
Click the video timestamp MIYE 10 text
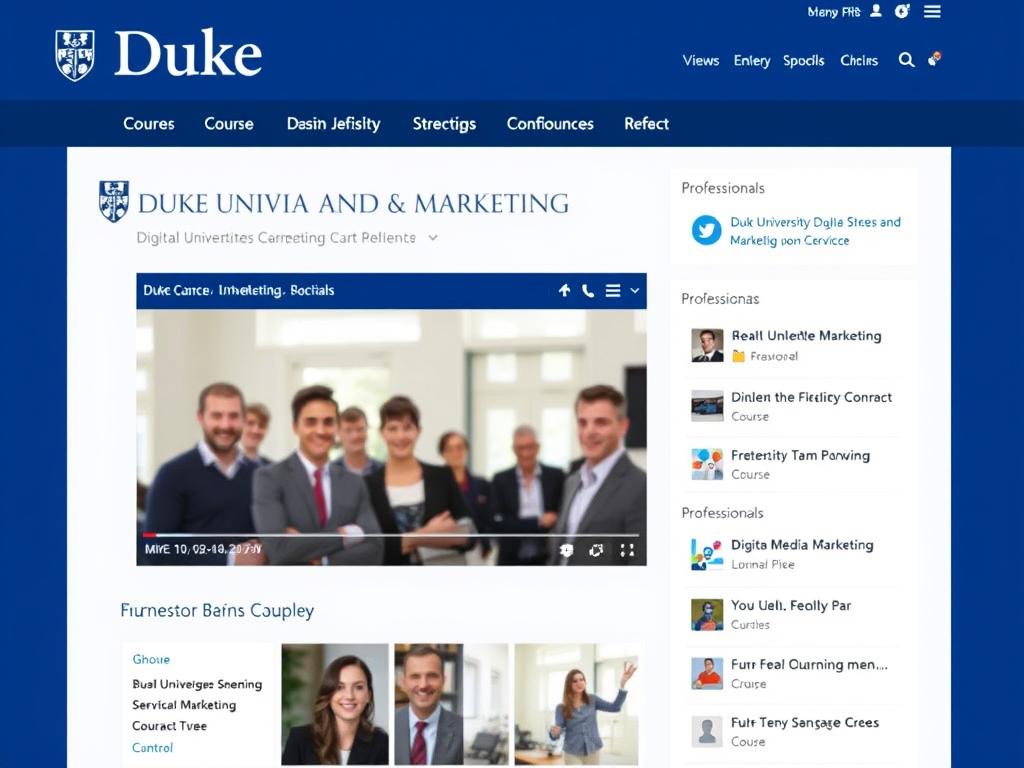(x=202, y=549)
